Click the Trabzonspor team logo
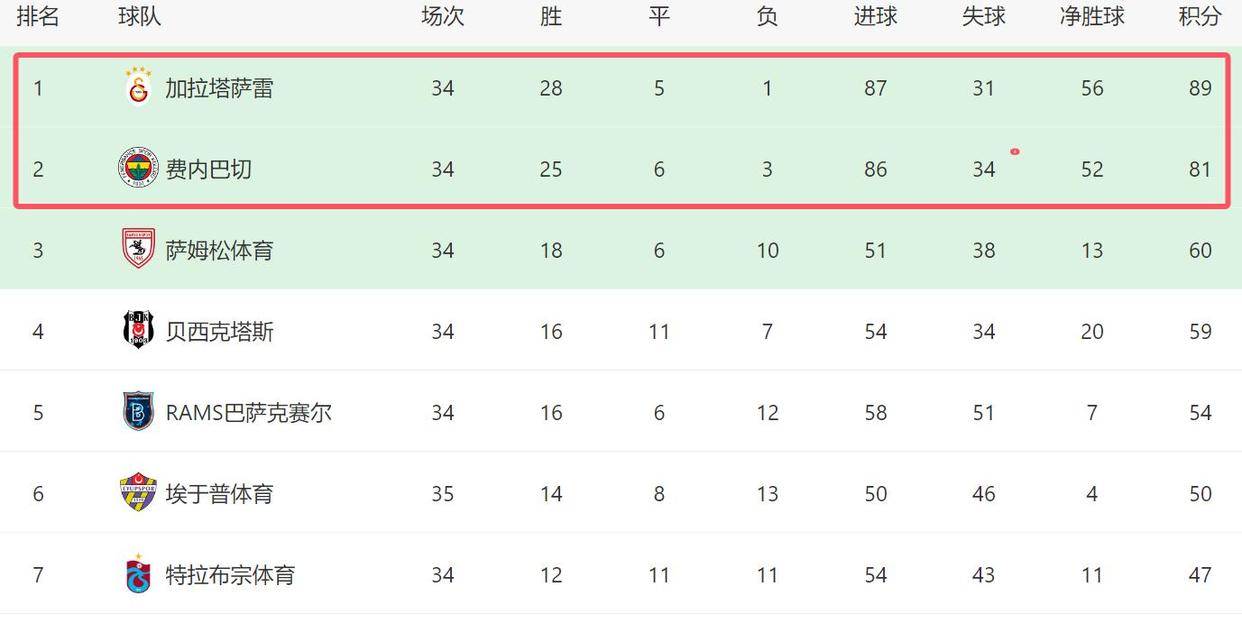Viewport: 1242px width, 623px height. point(138,573)
